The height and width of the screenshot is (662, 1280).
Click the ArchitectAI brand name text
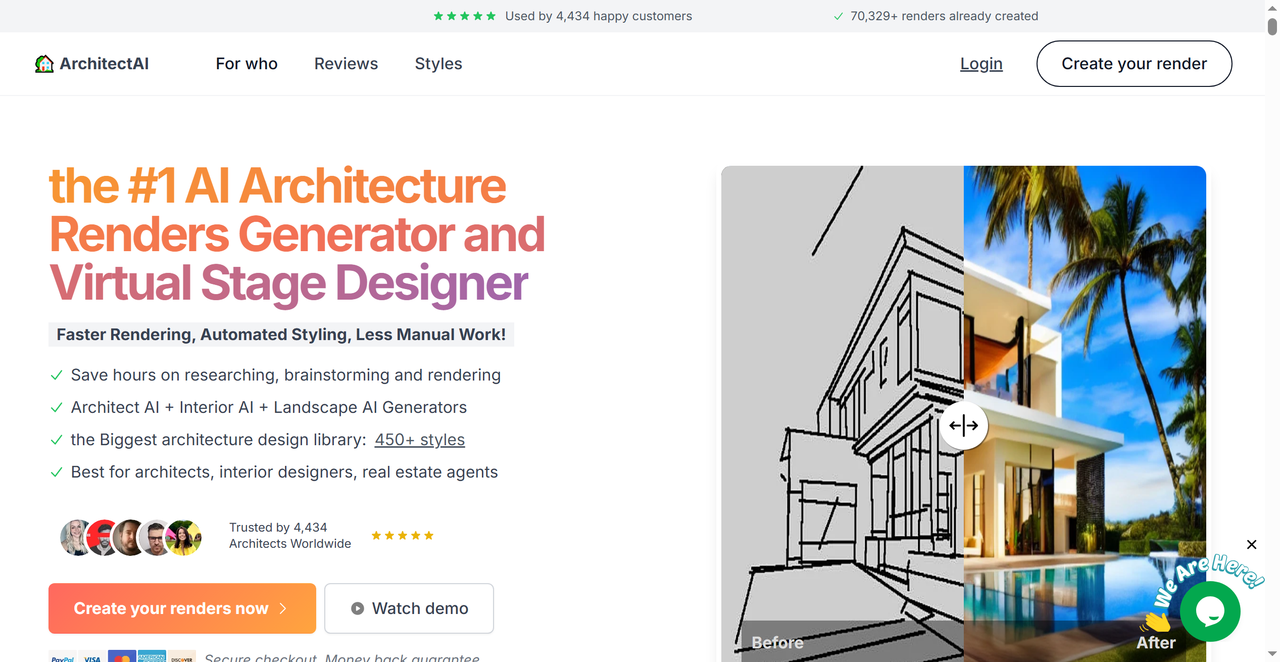(x=104, y=64)
